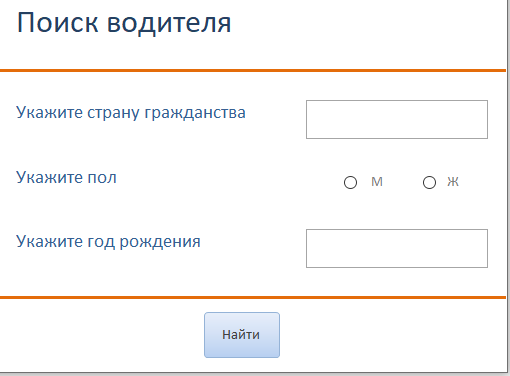
Task: Click the orange line below the title
Action: point(253,70)
